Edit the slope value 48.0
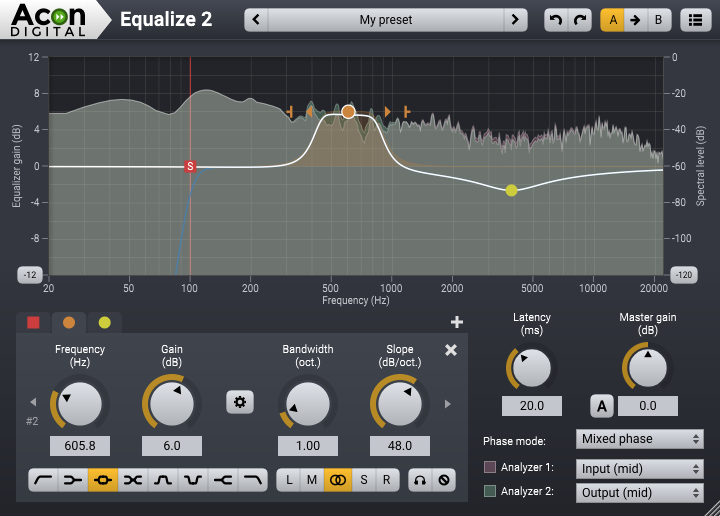The height and width of the screenshot is (516, 720). point(399,446)
